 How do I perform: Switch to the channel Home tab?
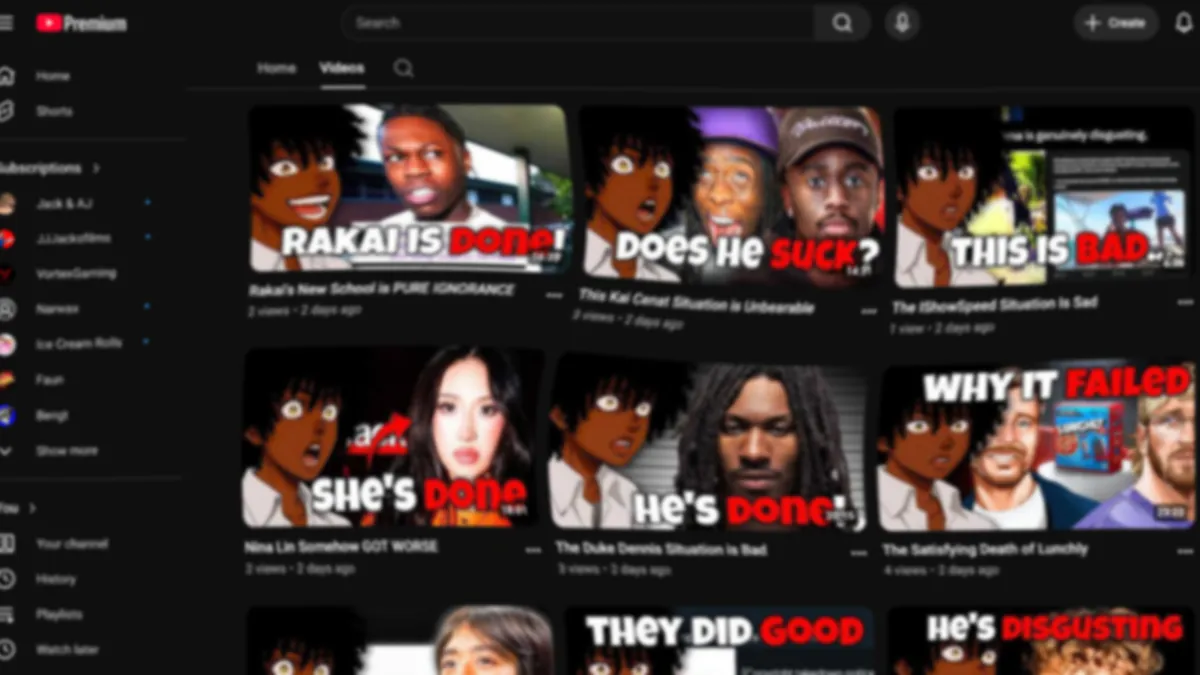[x=276, y=68]
